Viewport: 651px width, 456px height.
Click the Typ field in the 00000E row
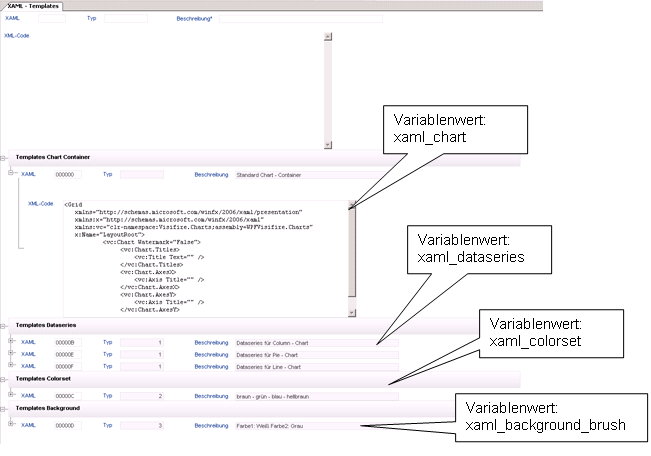(x=142, y=355)
